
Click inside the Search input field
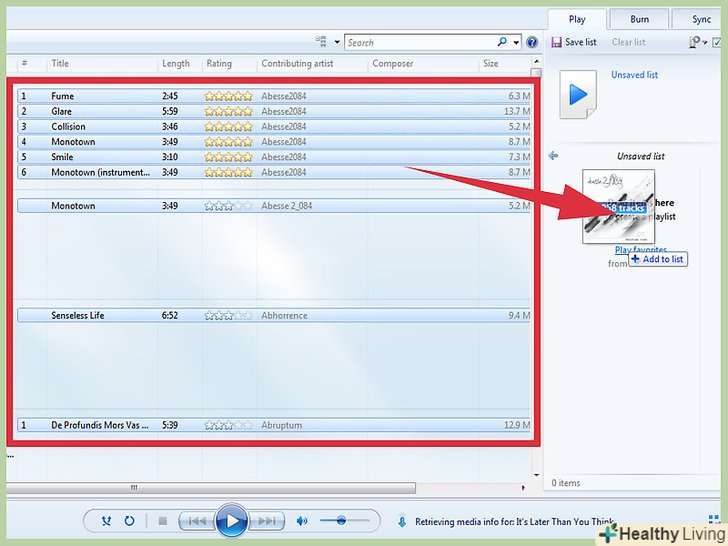420,43
